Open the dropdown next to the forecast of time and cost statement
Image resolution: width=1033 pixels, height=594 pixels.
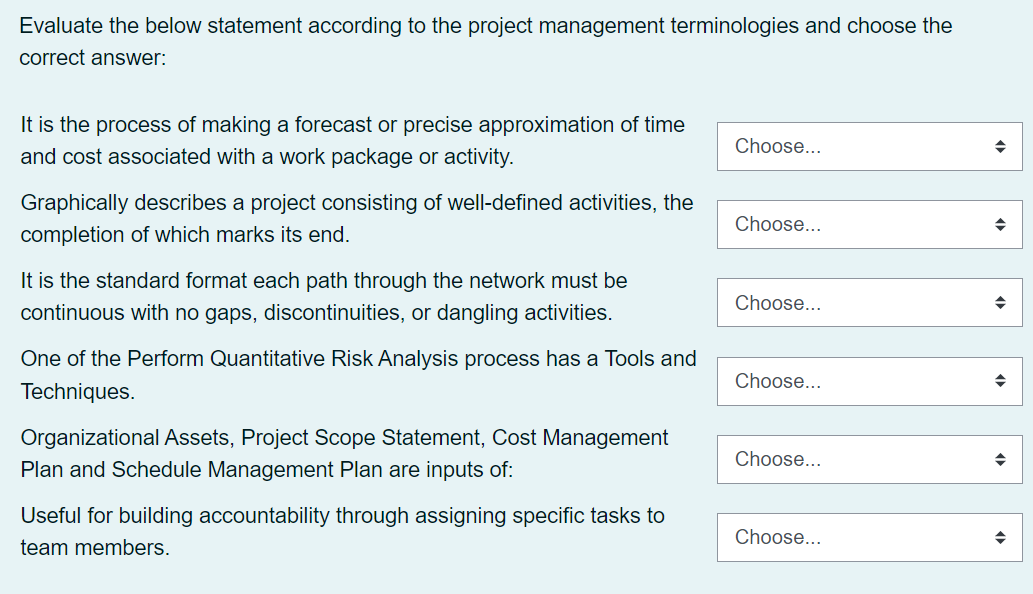pos(869,146)
